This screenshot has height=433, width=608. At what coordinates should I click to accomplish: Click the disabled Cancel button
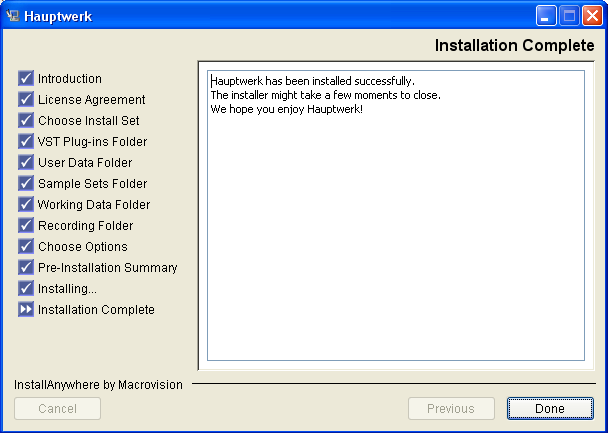coord(57,408)
